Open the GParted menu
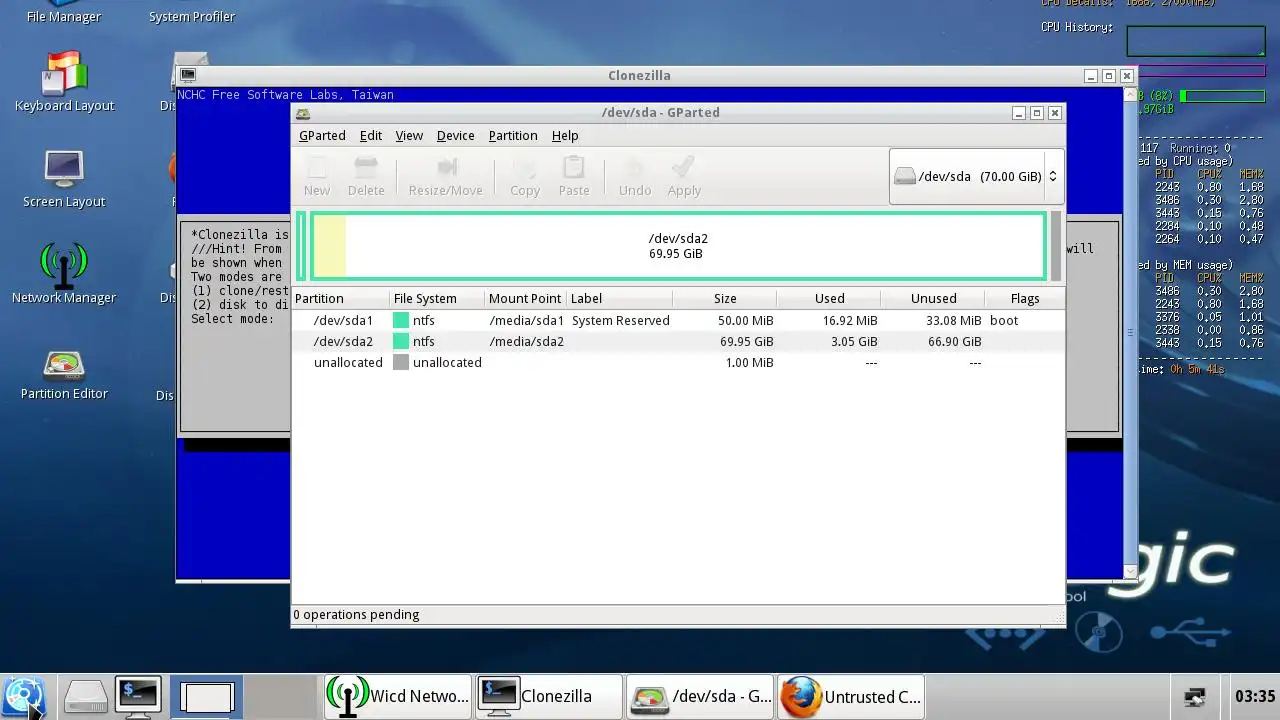Image resolution: width=1280 pixels, height=720 pixels. tap(322, 135)
